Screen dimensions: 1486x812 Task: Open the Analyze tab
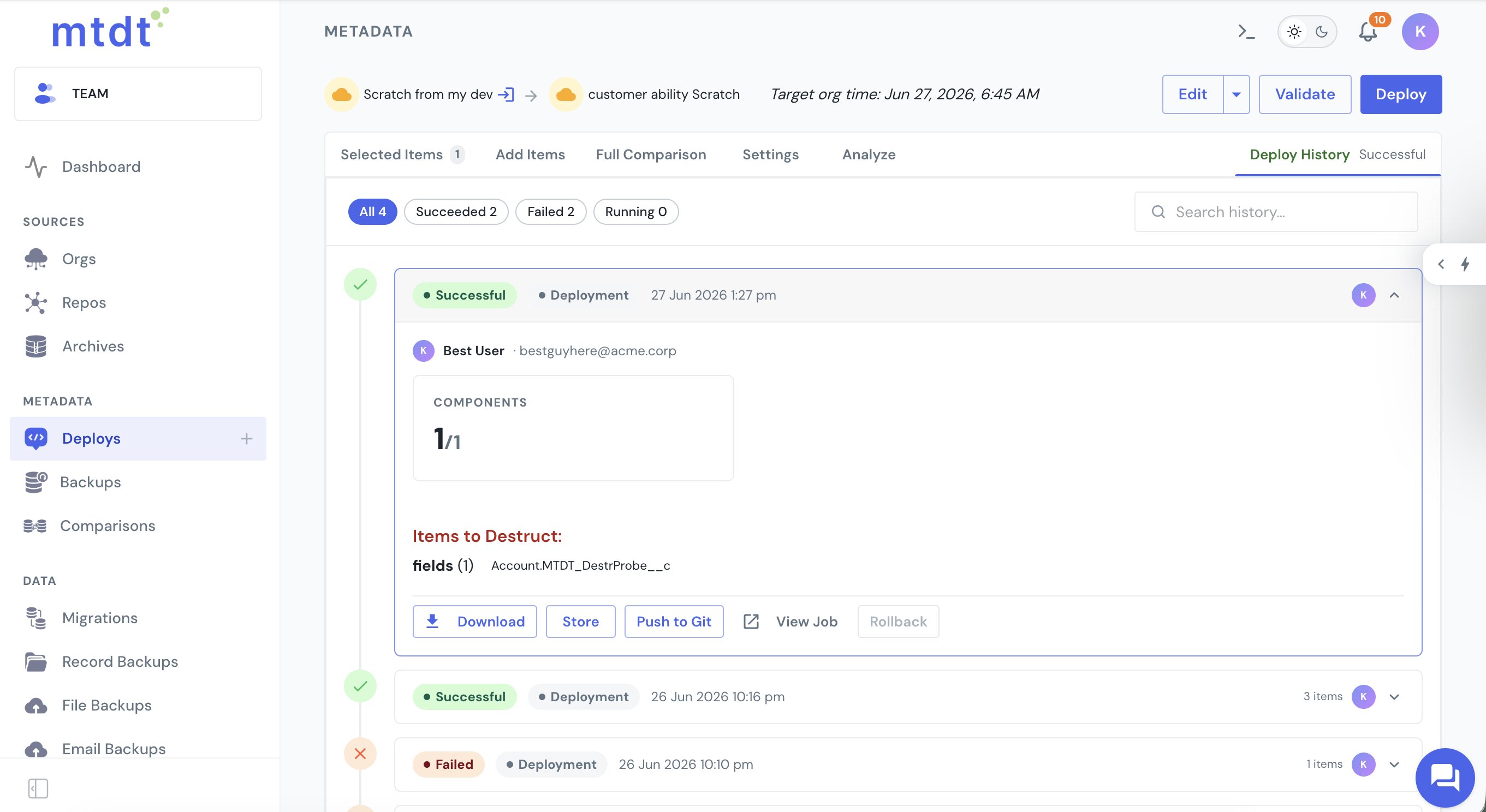[x=869, y=154]
